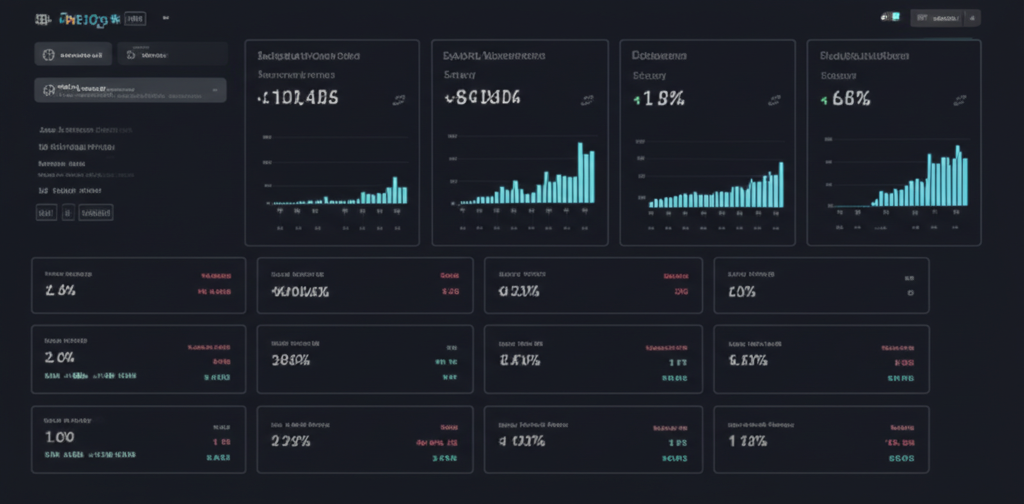
Task: Select the last text item in the sidebar list
Action: (x=70, y=190)
